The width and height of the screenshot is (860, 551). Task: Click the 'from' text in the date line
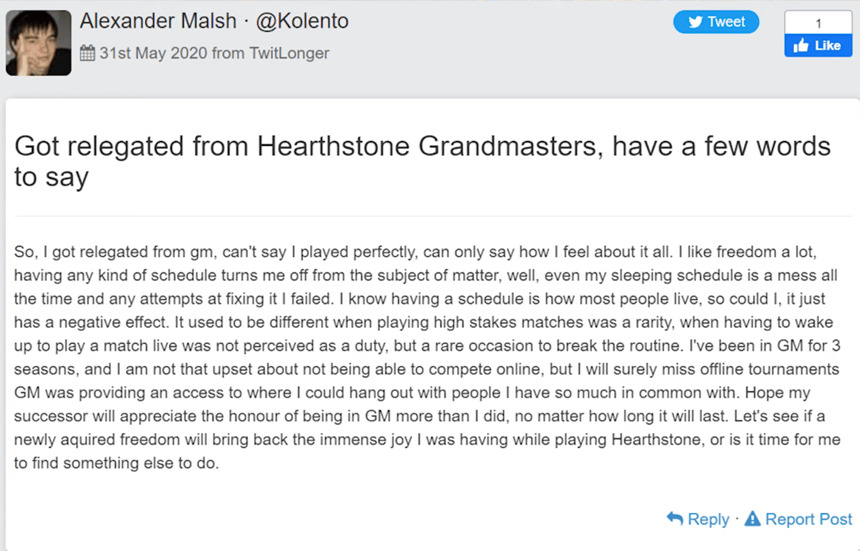228,53
